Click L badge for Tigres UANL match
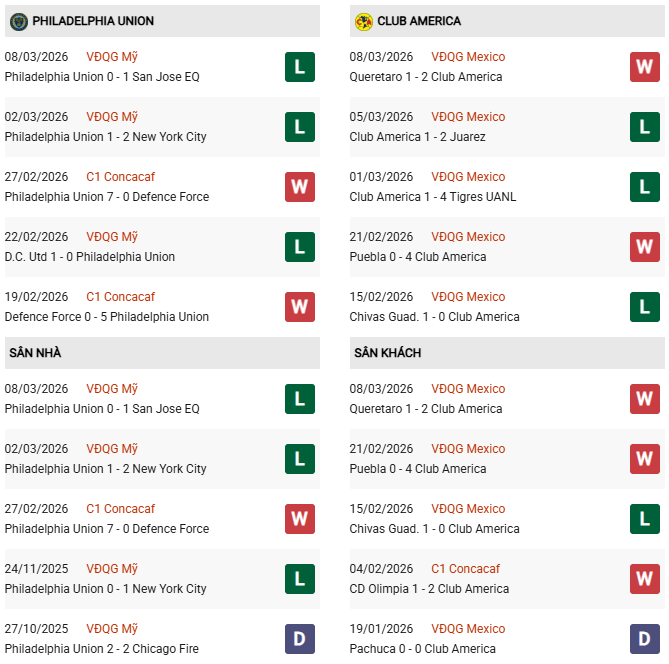The width and height of the screenshot is (669, 664). tap(645, 187)
